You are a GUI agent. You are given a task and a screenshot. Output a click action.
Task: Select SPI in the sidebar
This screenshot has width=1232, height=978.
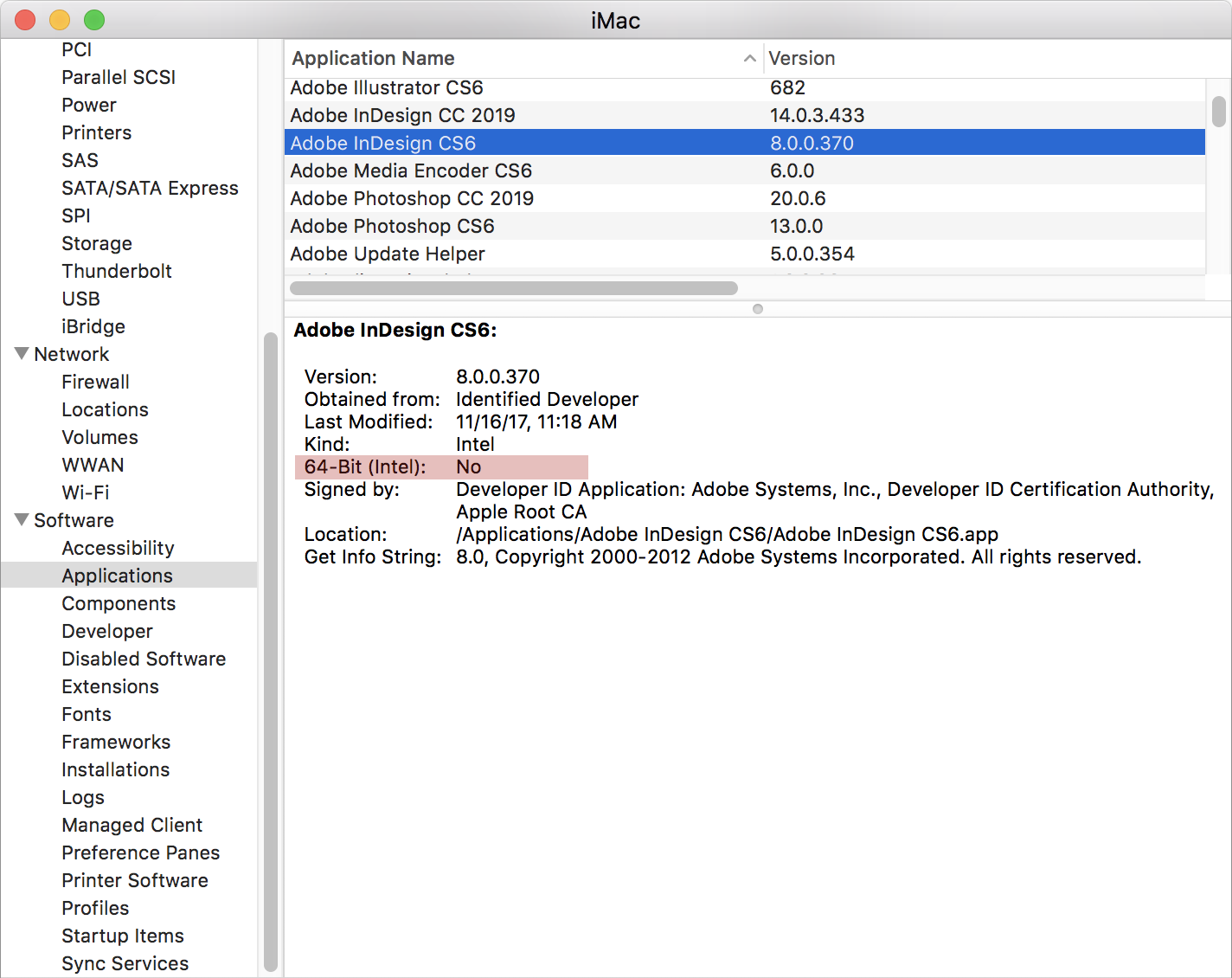tap(76, 216)
